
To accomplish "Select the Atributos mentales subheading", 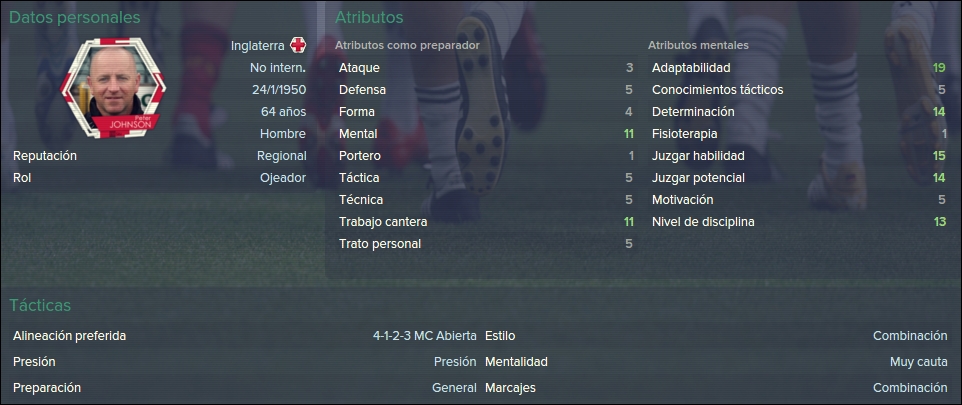I will 698,45.
